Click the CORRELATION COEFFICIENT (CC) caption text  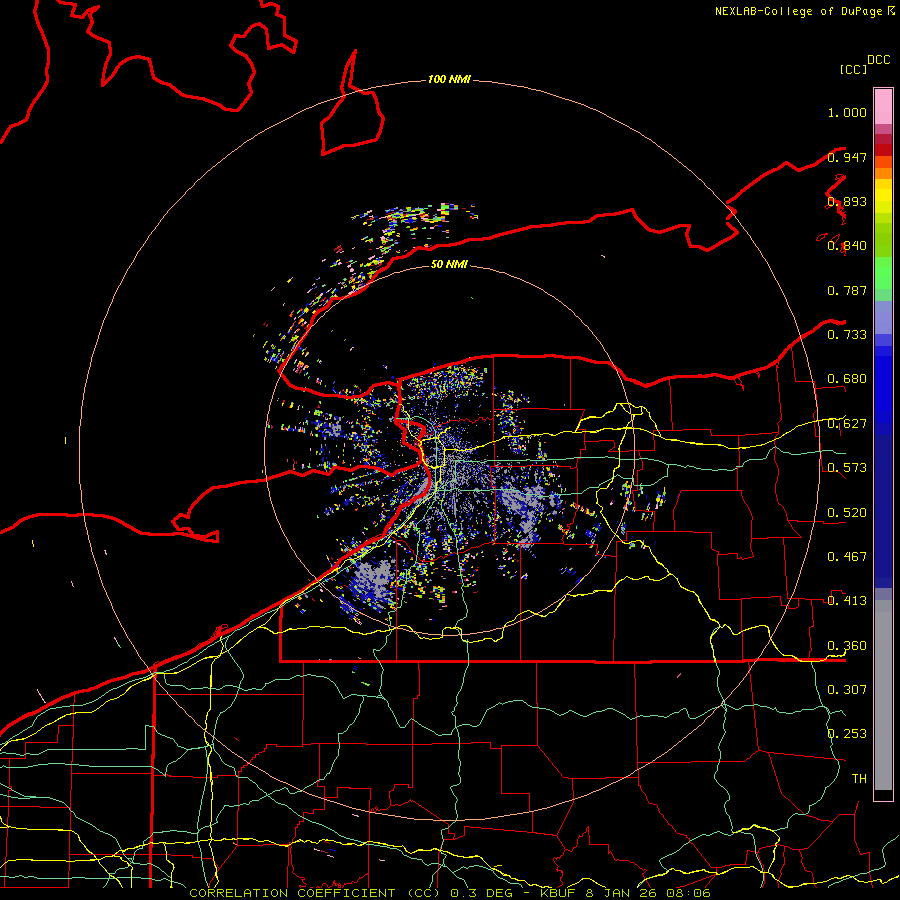[x=314, y=893]
